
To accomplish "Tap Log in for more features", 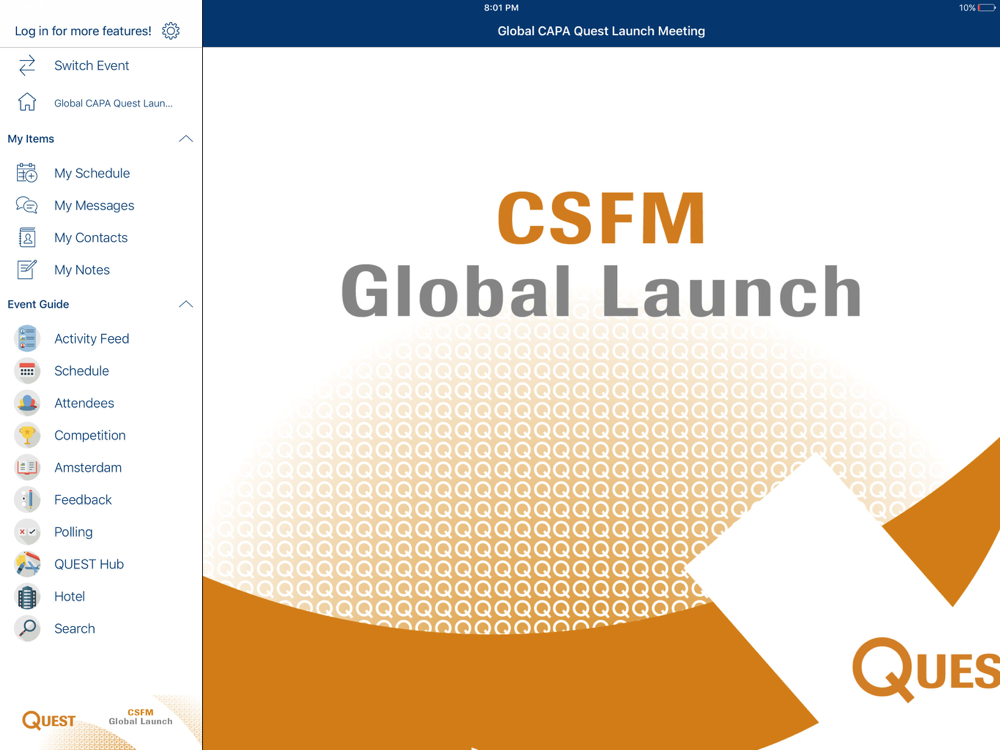I will point(83,31).
